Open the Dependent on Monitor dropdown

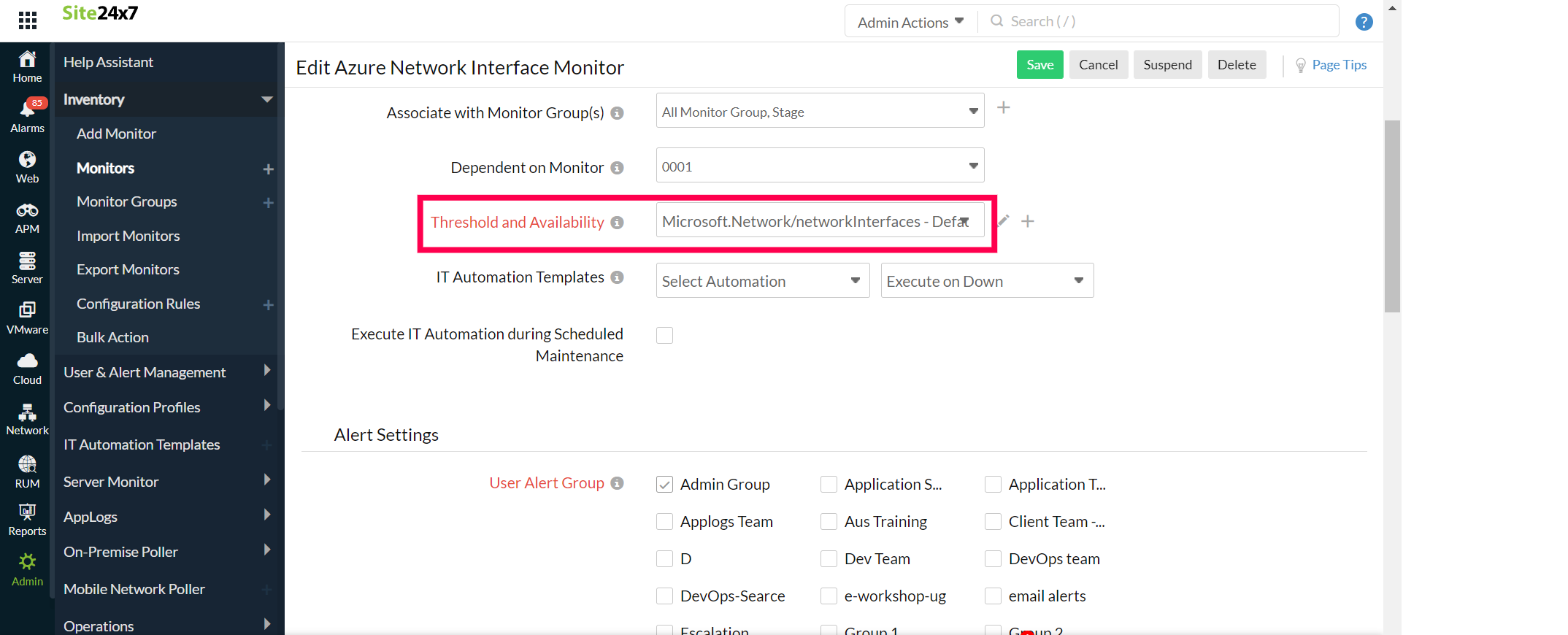[820, 166]
